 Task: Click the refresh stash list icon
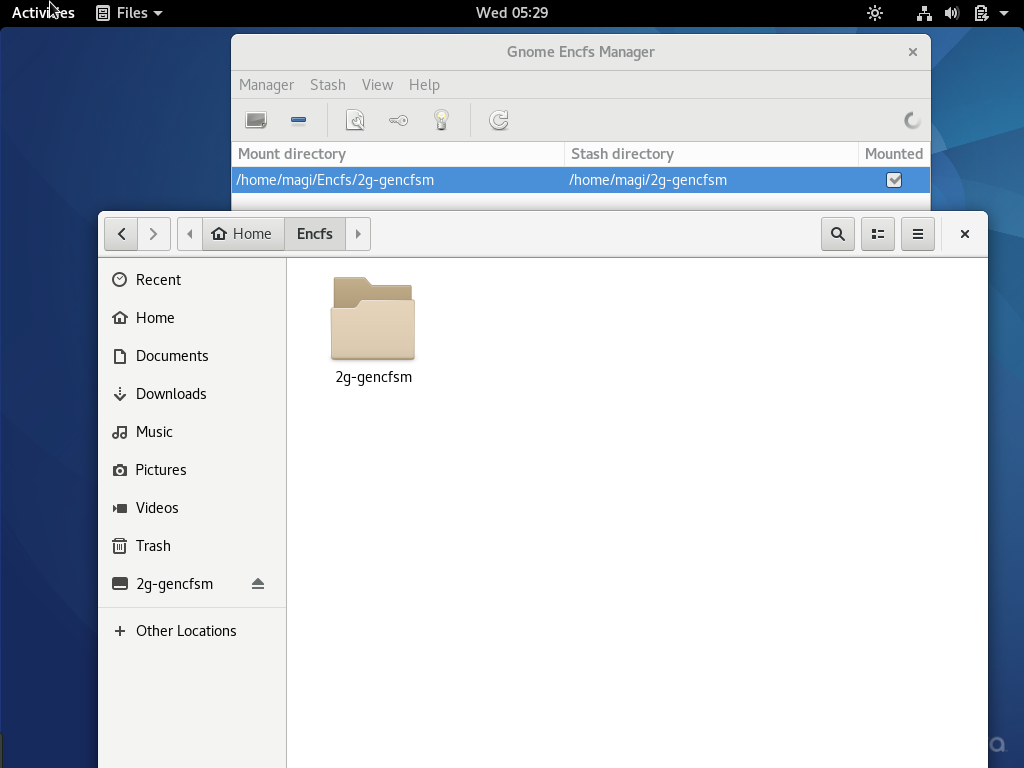[x=499, y=120]
